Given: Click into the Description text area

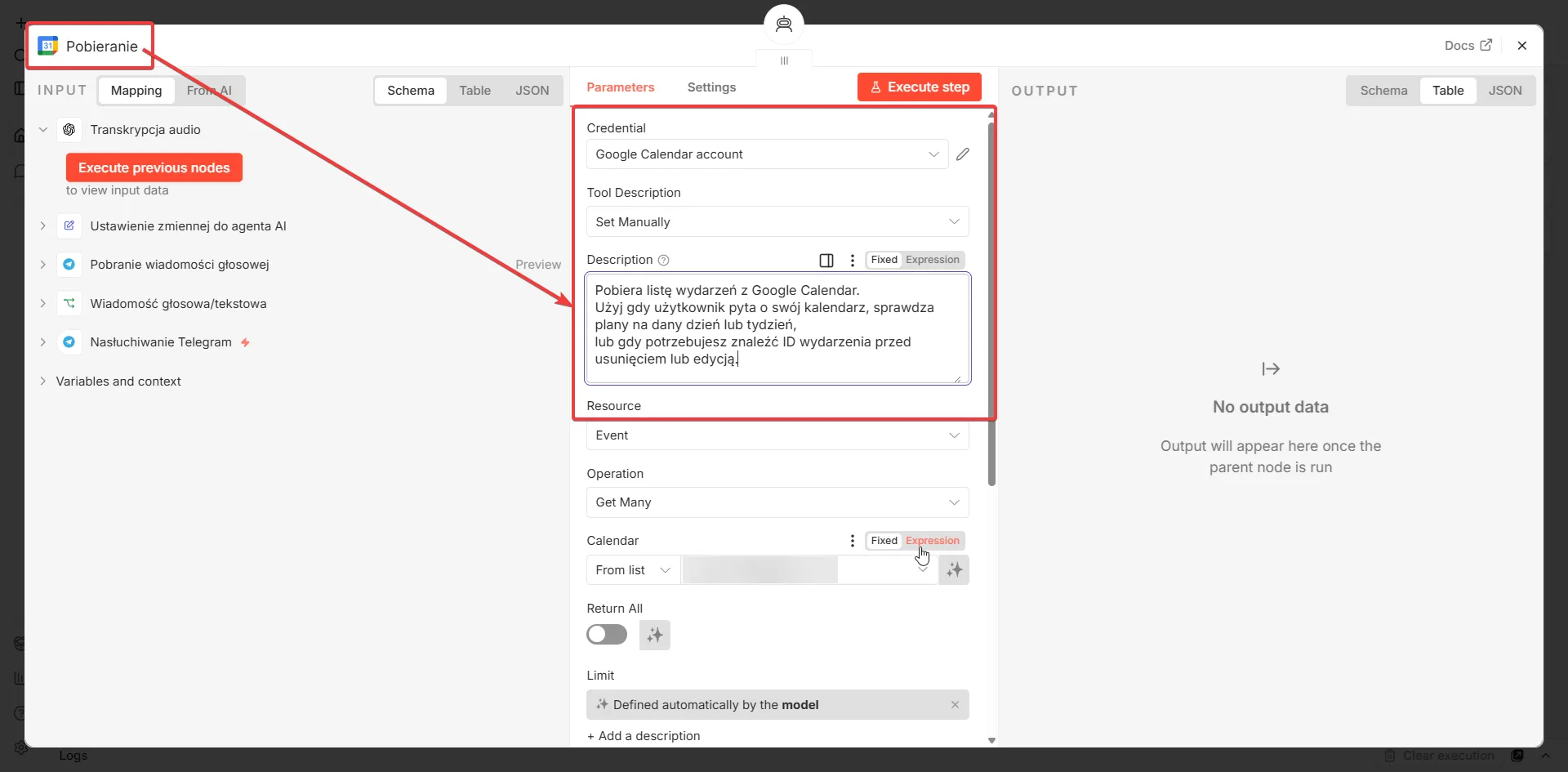Looking at the screenshot, I should 777,328.
